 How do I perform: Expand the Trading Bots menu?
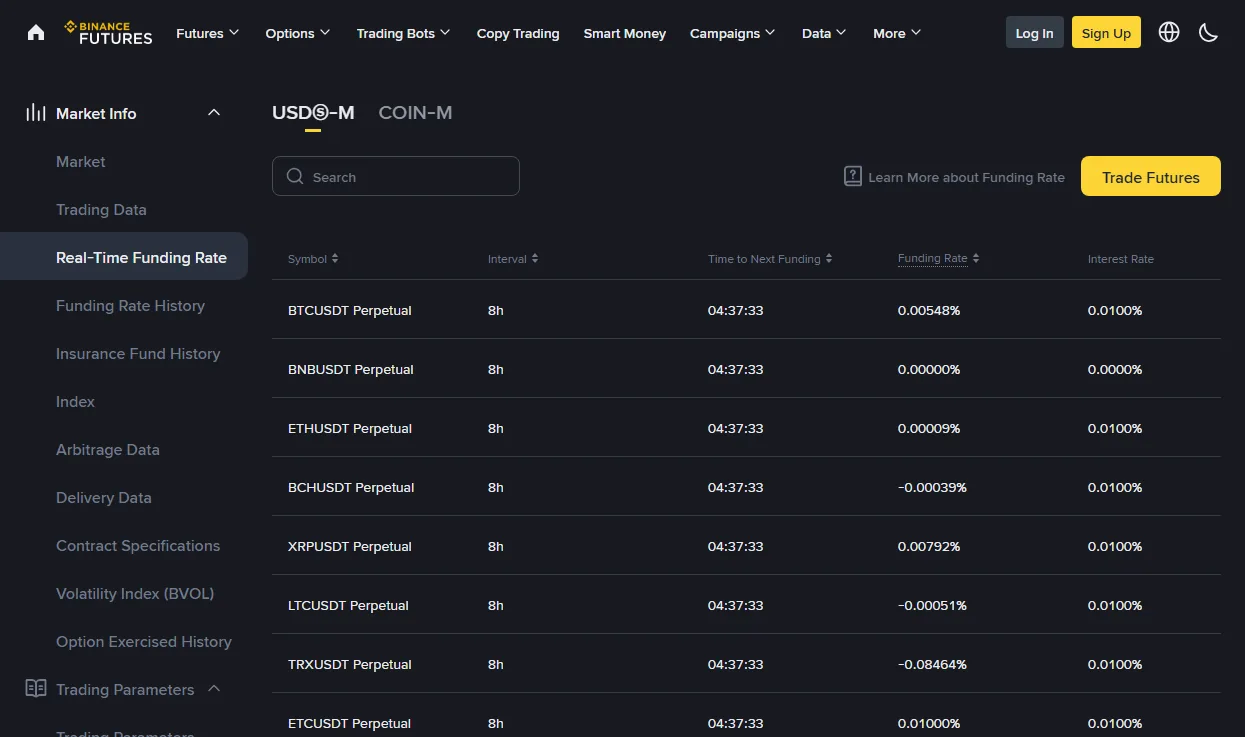(404, 33)
